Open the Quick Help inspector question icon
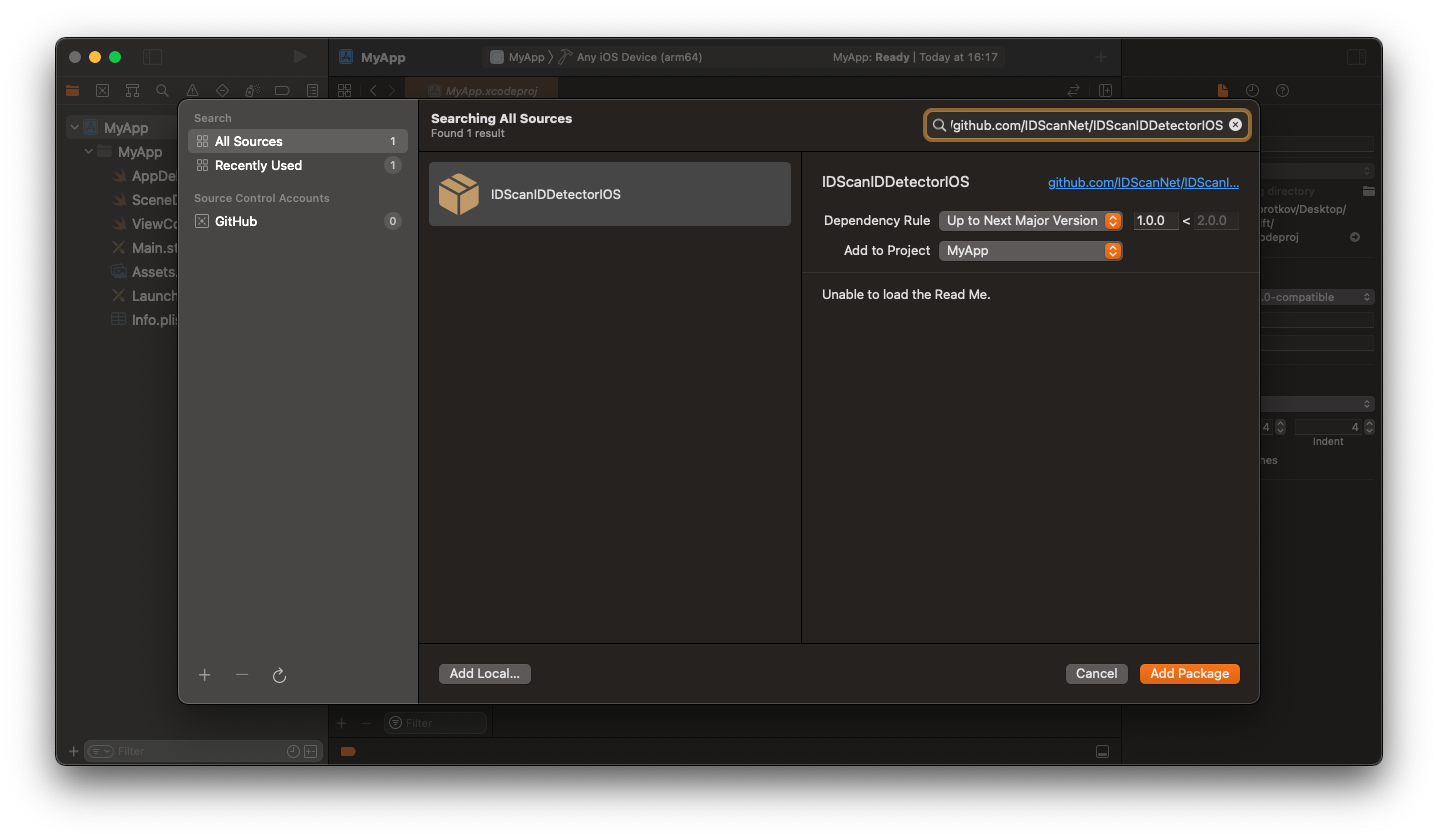Screen dimensions: 1438x839 point(1282,90)
